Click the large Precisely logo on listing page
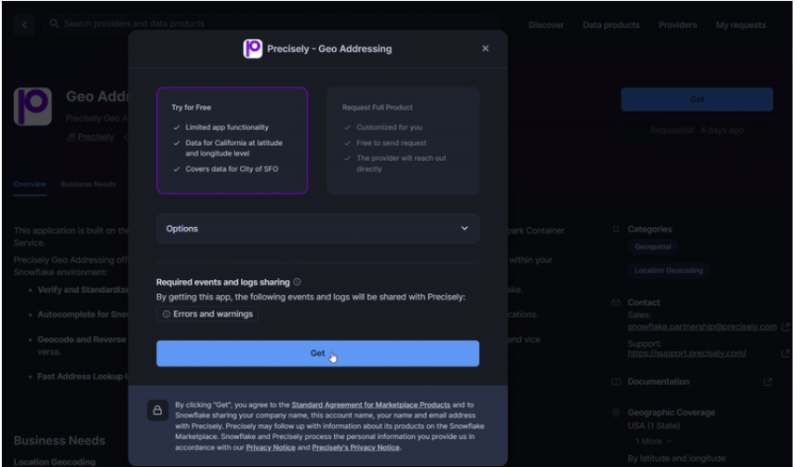This screenshot has width=800, height=467. tap(33, 106)
